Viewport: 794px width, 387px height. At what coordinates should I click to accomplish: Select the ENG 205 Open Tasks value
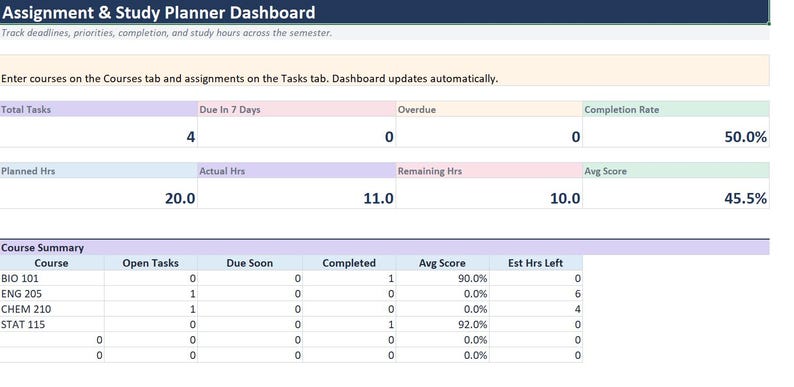[x=151, y=293]
